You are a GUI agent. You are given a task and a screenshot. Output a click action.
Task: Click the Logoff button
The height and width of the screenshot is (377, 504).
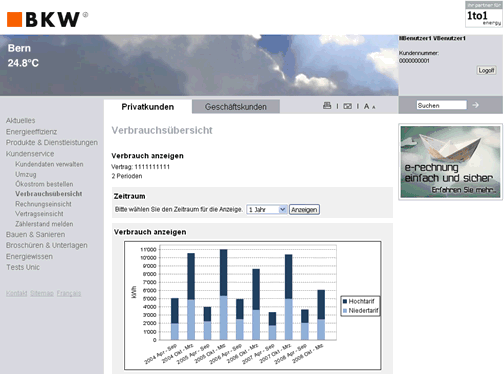[486, 70]
